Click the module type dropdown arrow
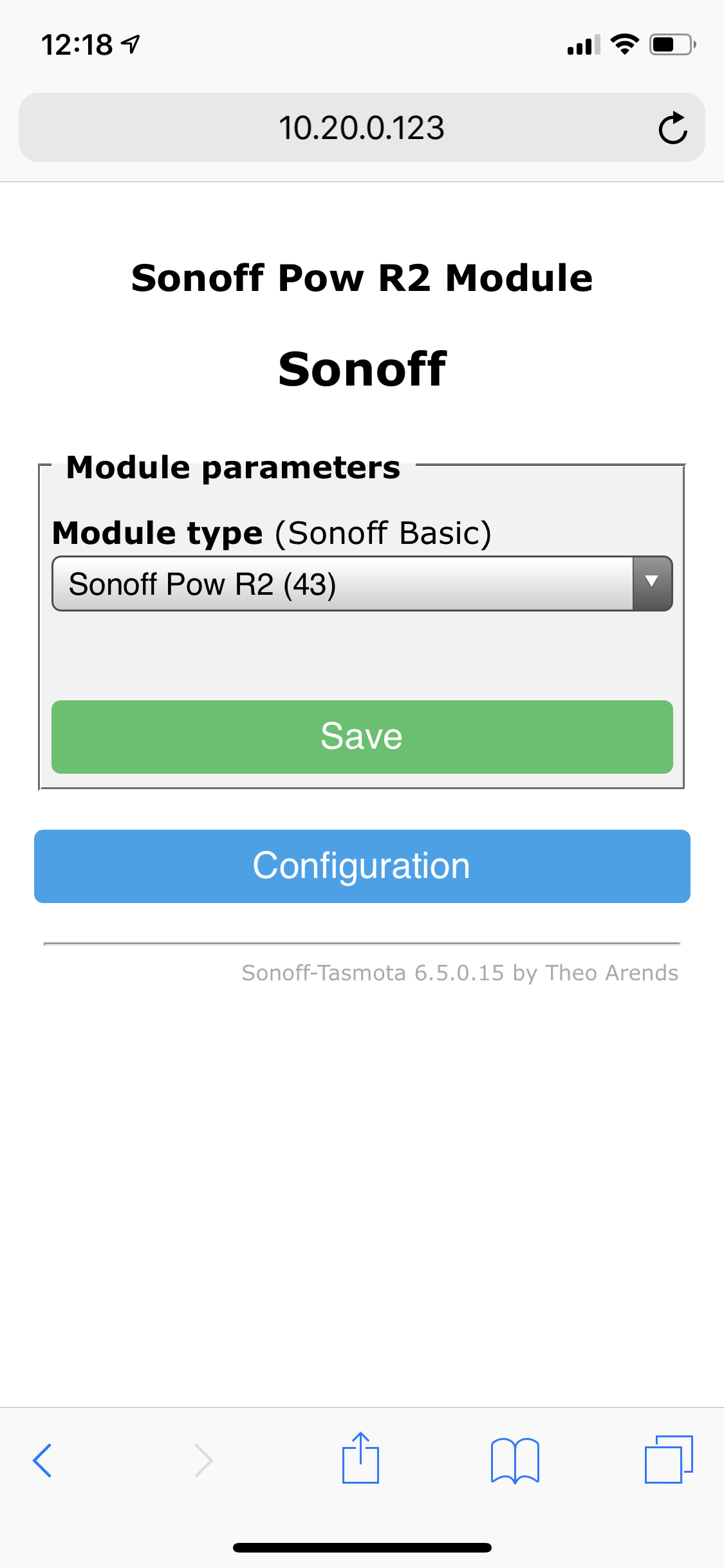Screen dimensions: 724x1568 point(652,583)
